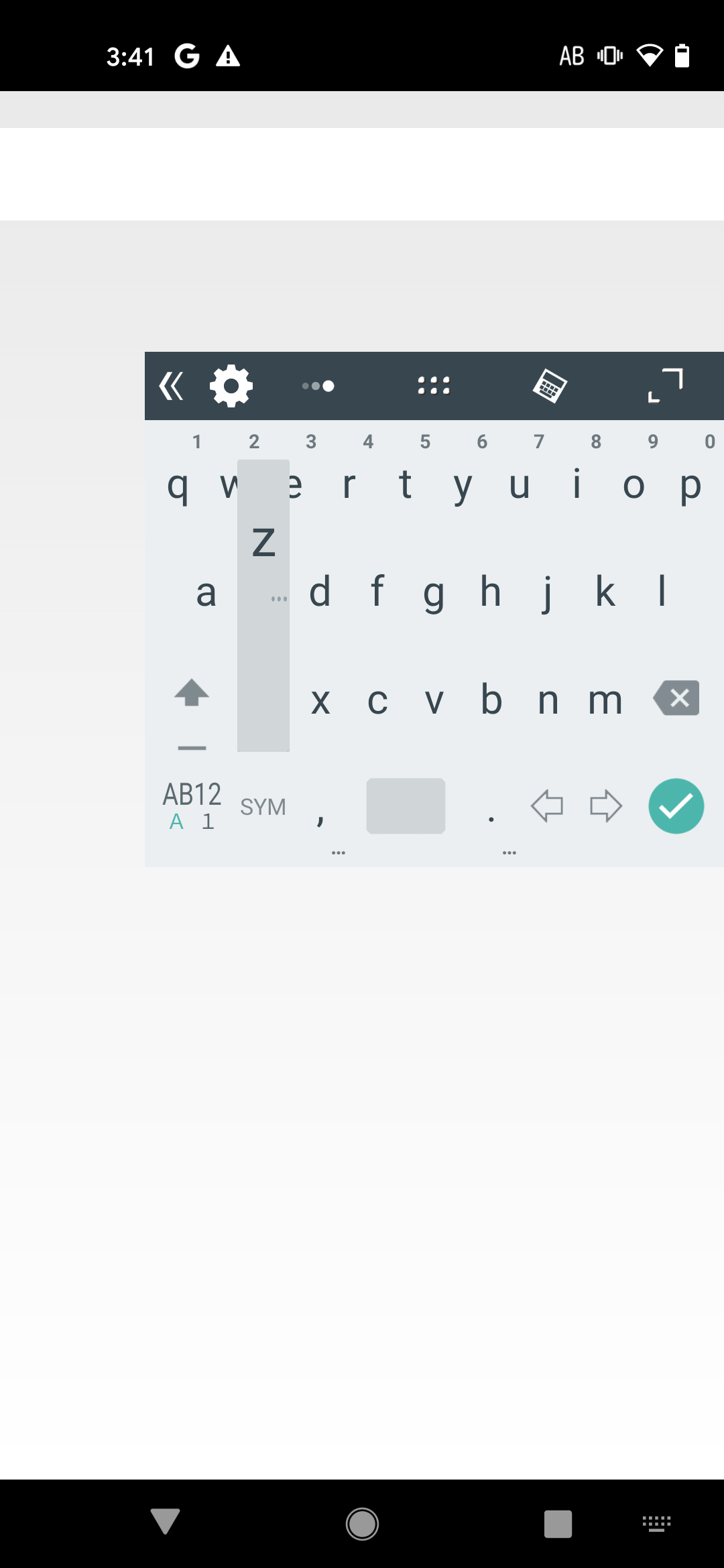Tap the resize keyboard corner icon
The image size is (724, 1568).
click(x=665, y=385)
